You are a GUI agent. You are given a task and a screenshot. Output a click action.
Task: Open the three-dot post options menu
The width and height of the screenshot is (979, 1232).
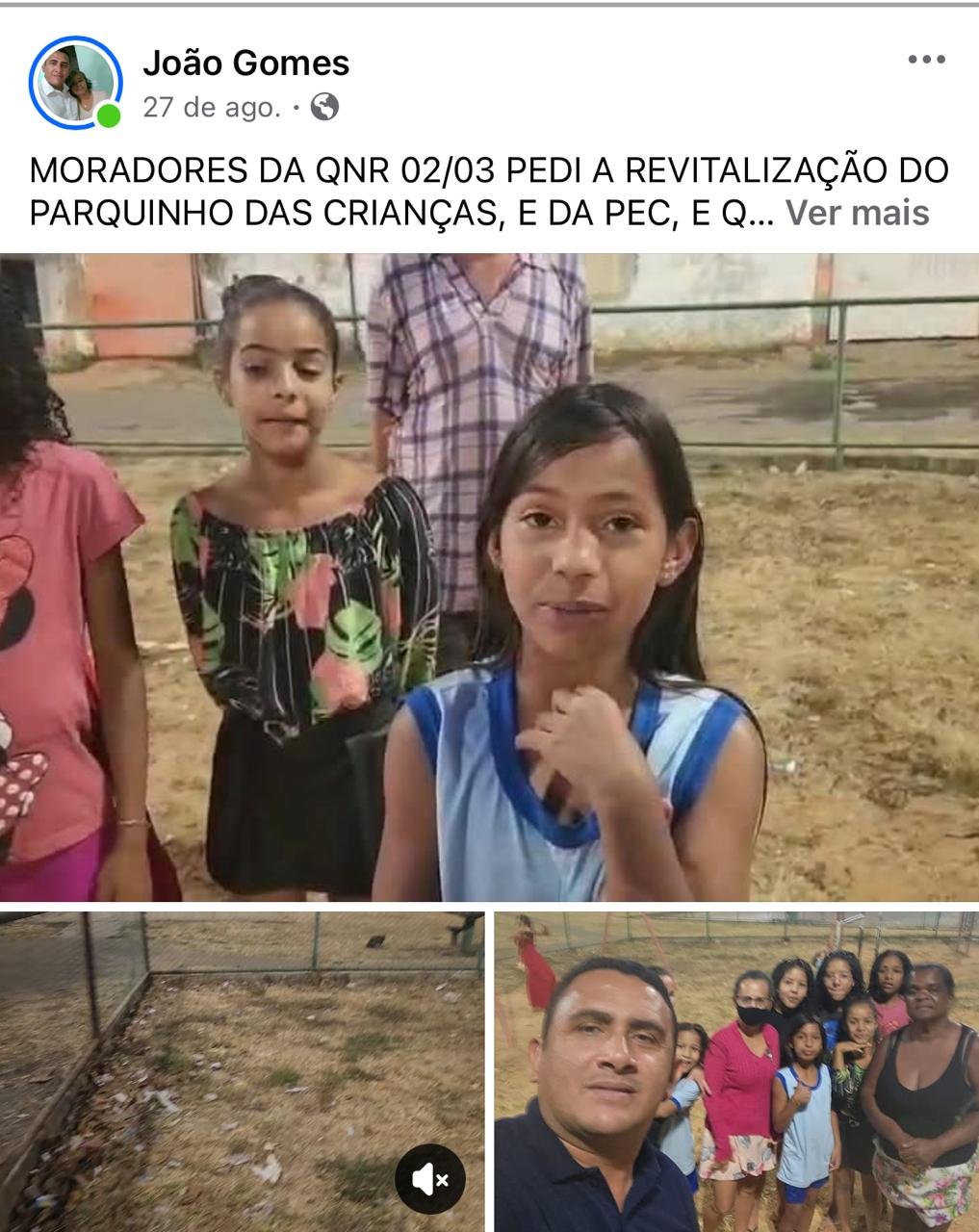click(x=926, y=60)
